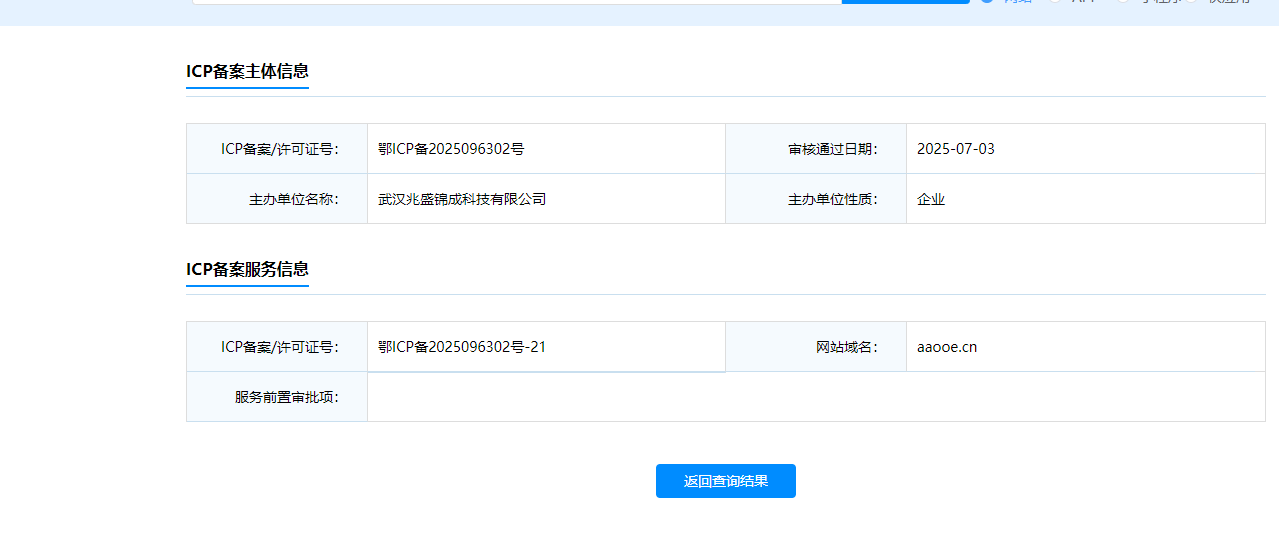The image size is (1279, 541).
Task: Click the website domain value aaooe.cn
Action: coord(946,347)
